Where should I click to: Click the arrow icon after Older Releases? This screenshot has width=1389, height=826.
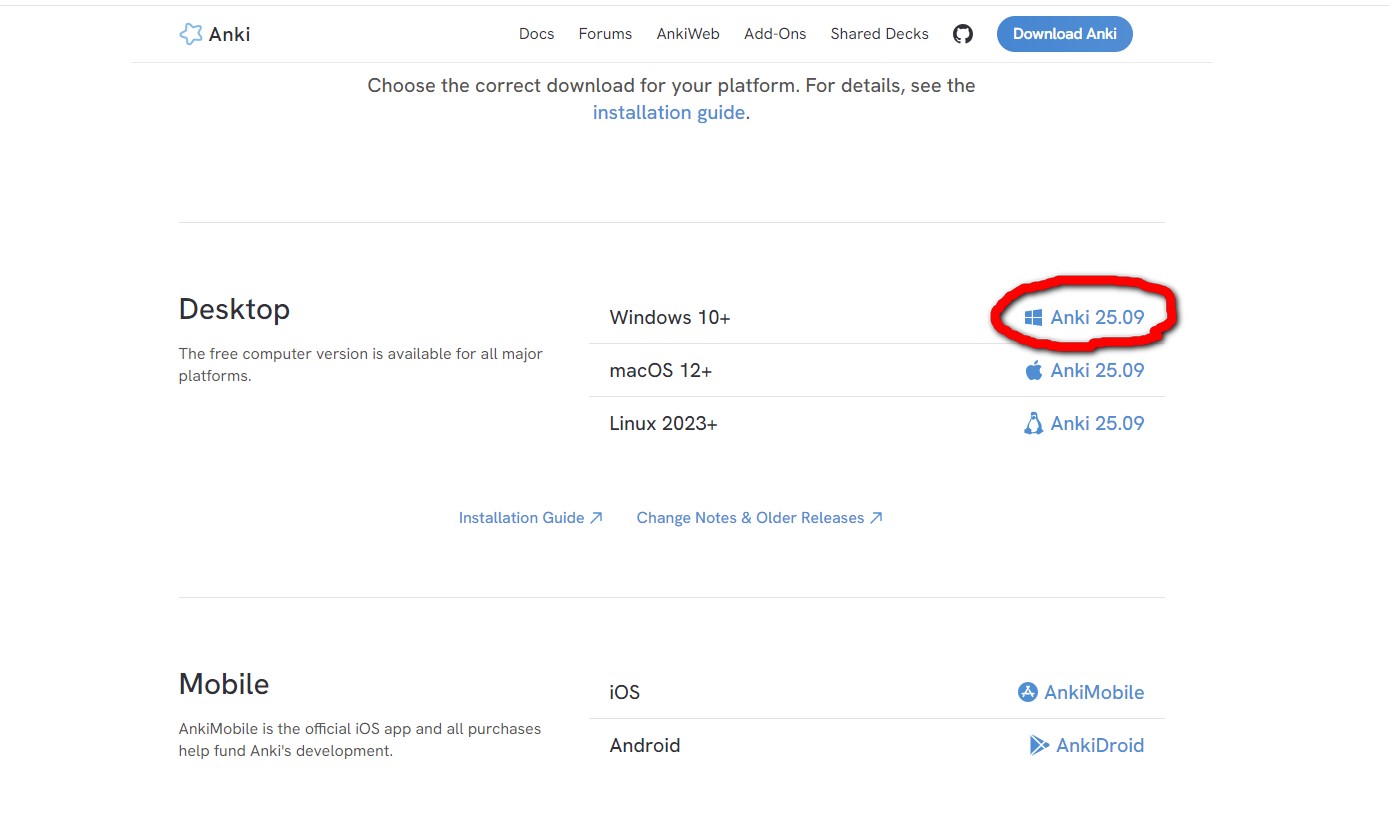[x=876, y=518]
